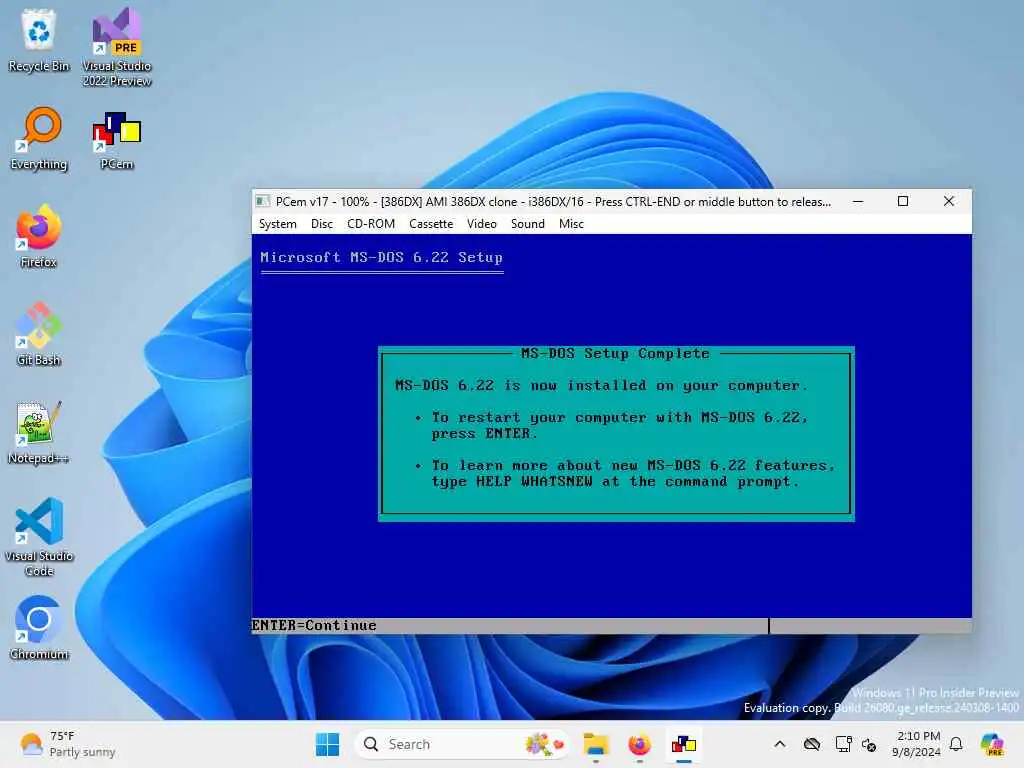Open the System menu in PCem
Image resolution: width=1024 pixels, height=768 pixels.
point(278,224)
